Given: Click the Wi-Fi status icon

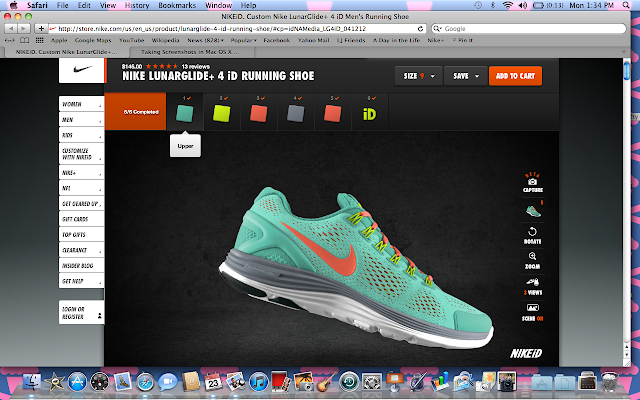Looking at the screenshot, I should (507, 5).
